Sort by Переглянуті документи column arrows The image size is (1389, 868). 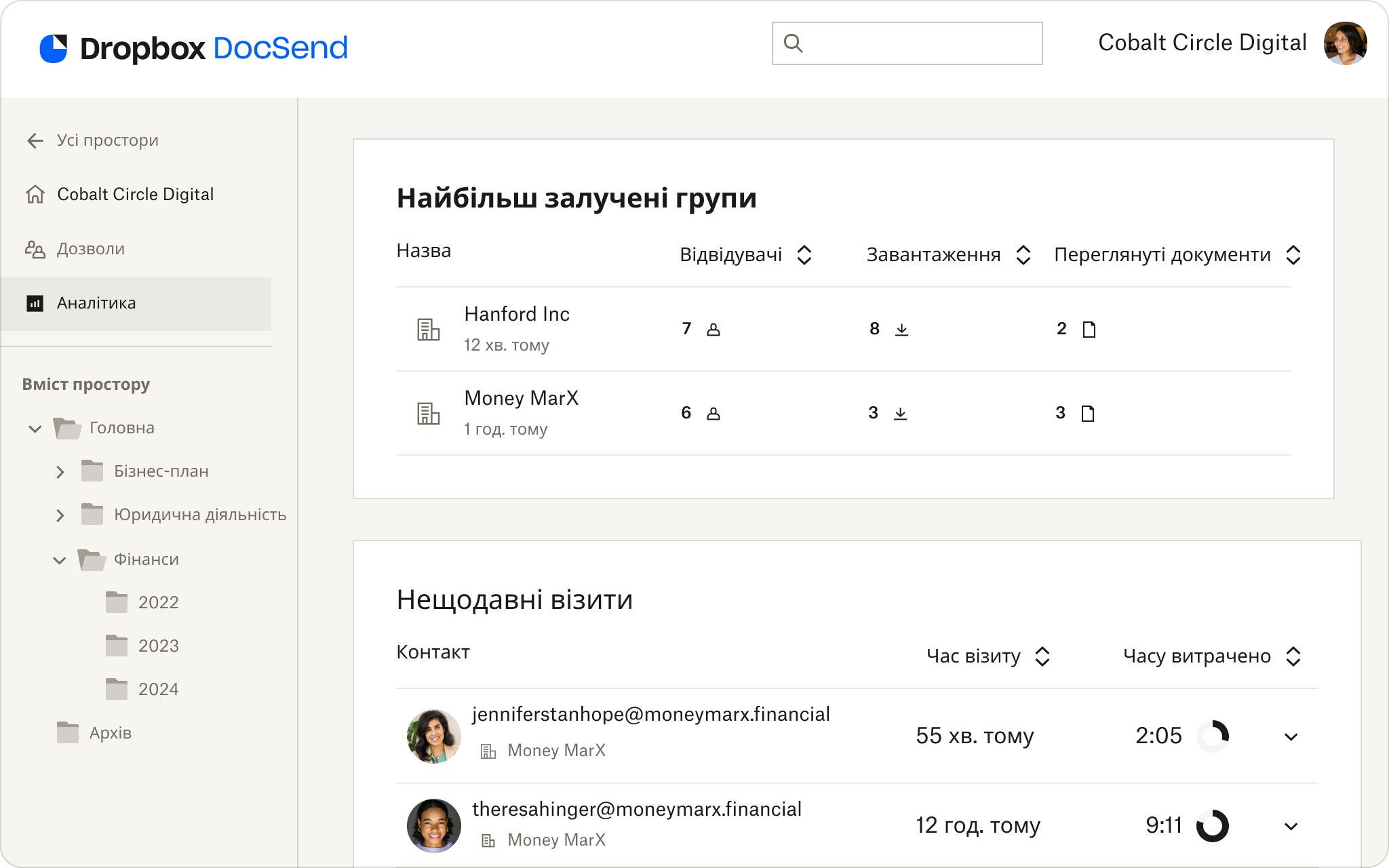(1293, 255)
